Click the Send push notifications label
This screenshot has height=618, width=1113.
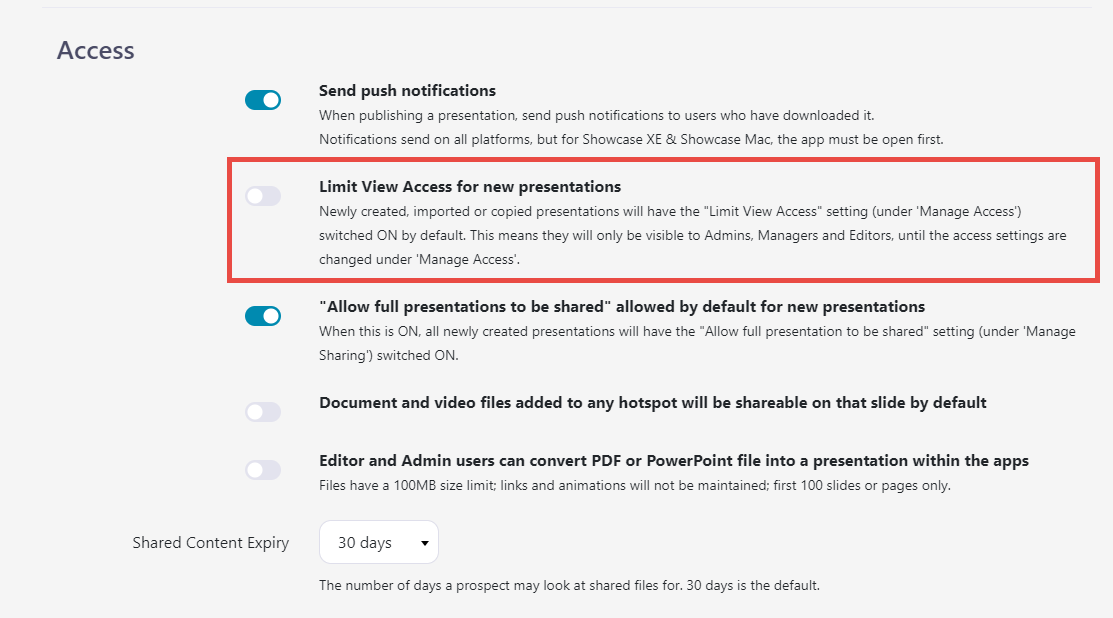407,91
